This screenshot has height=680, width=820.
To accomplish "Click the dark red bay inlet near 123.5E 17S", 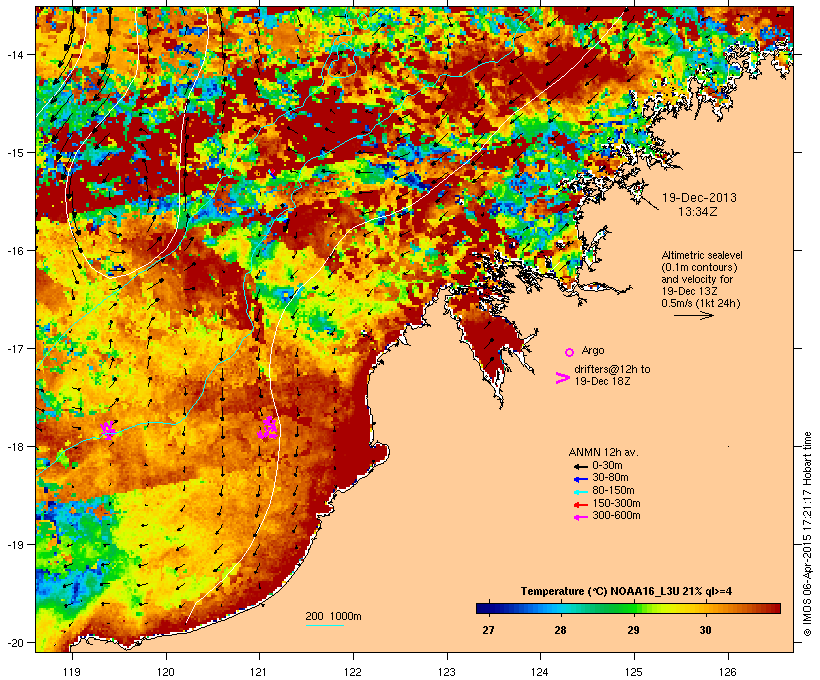I will 489,340.
